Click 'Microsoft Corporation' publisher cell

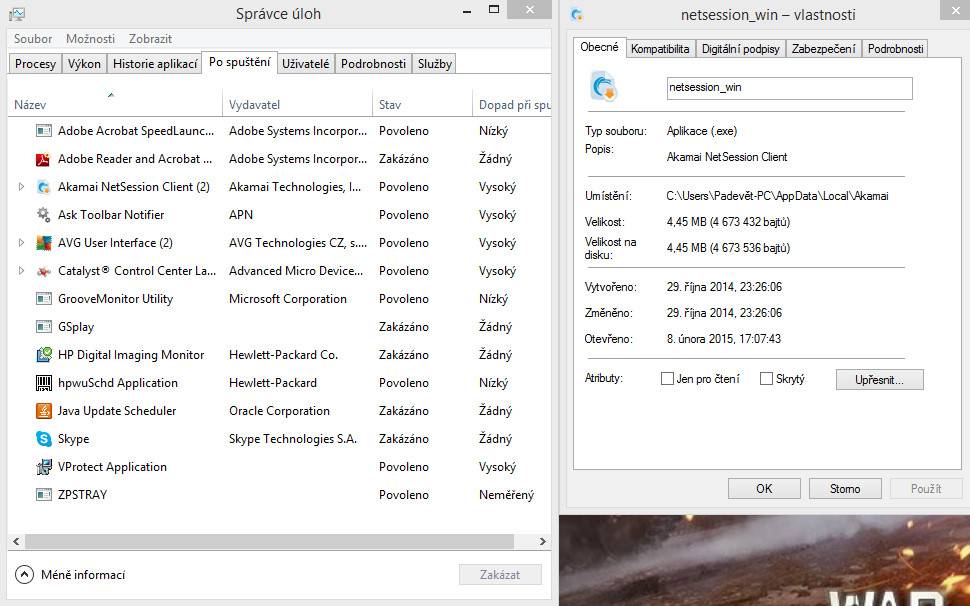click(288, 299)
